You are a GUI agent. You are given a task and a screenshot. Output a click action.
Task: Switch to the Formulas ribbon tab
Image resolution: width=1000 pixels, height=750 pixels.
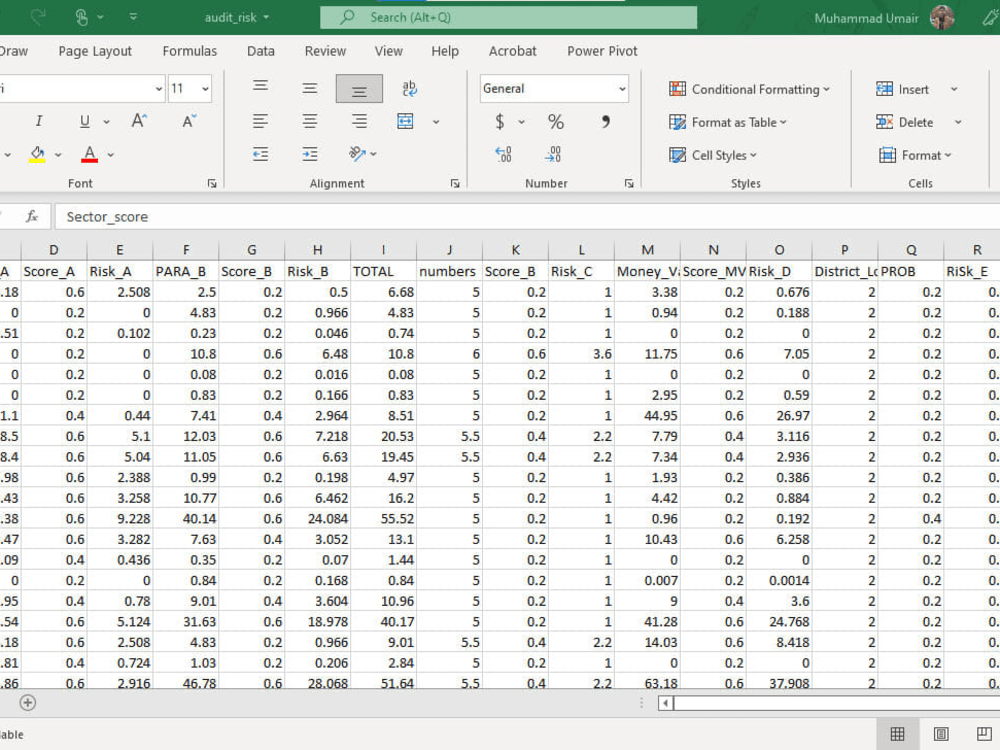pos(190,51)
